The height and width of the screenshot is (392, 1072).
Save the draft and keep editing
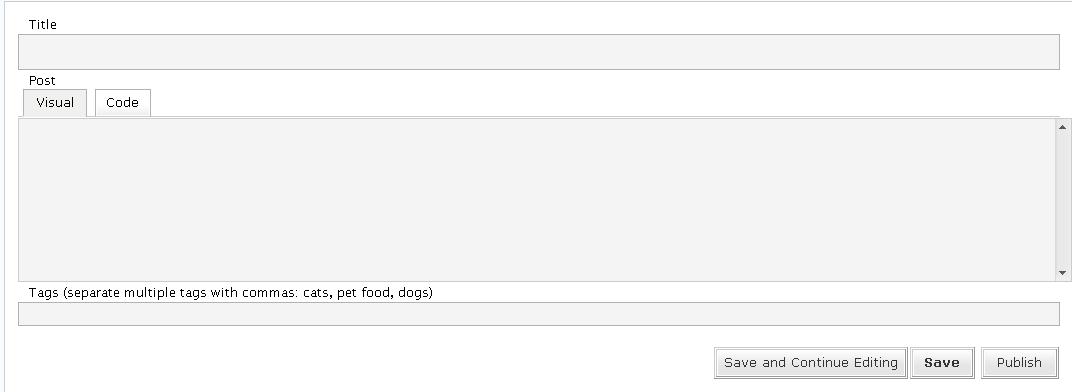point(811,363)
